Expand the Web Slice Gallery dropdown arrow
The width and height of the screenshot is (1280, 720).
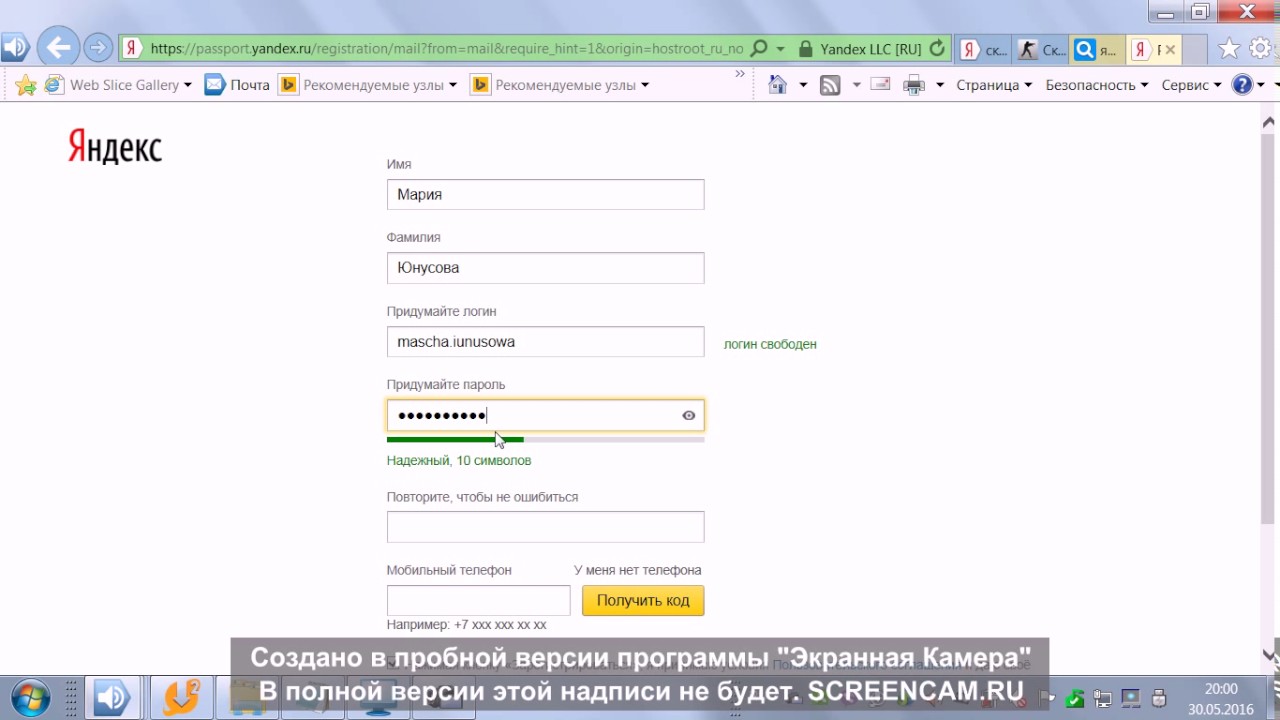coord(188,85)
